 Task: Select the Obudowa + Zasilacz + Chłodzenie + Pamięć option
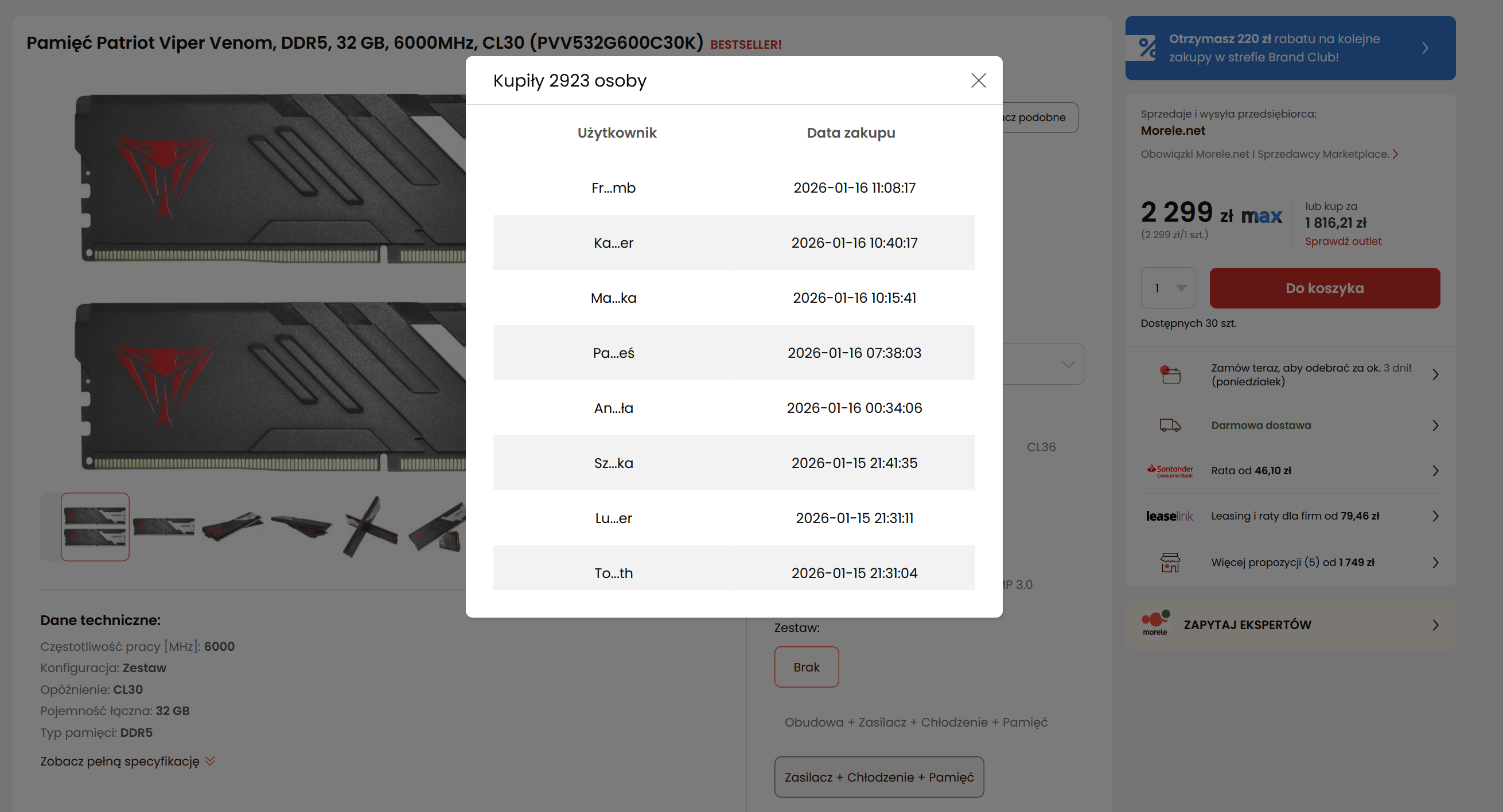(916, 722)
